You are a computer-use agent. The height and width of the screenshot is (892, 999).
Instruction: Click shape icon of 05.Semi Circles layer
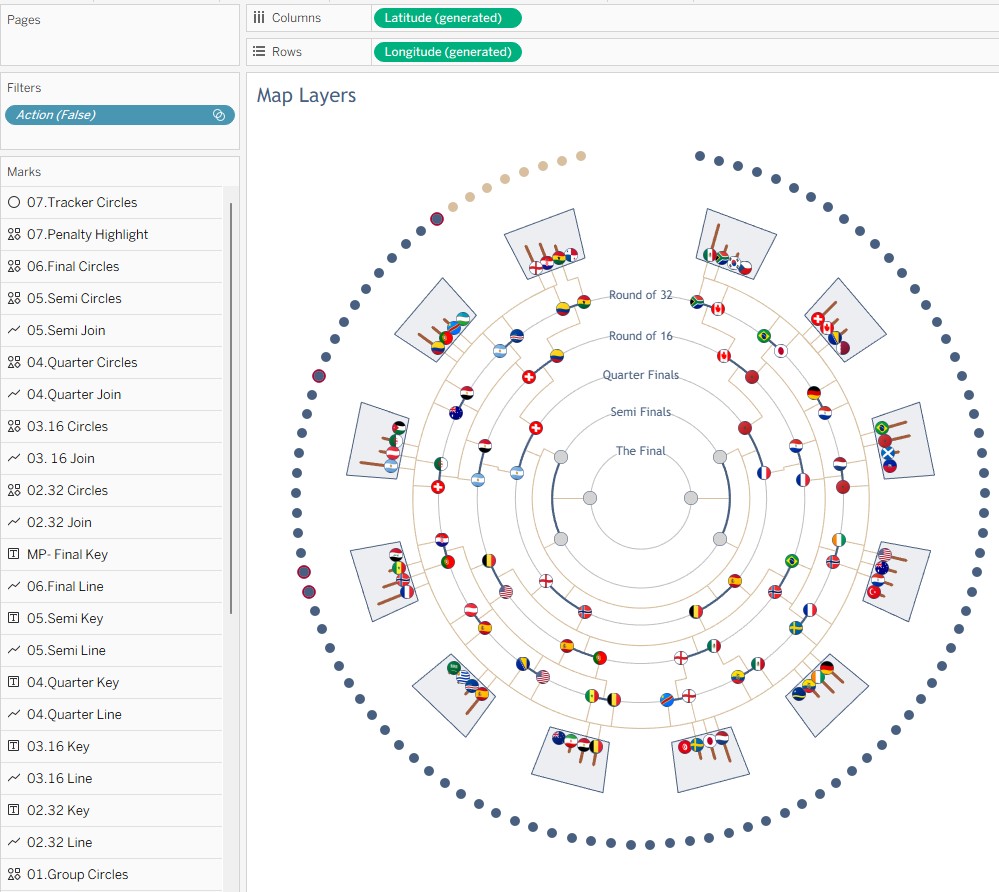(14, 298)
